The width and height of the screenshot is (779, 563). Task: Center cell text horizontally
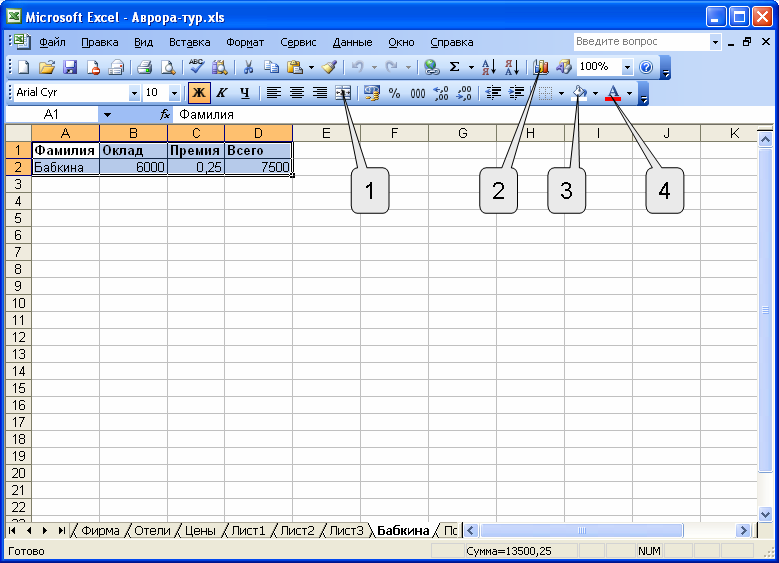[297, 92]
